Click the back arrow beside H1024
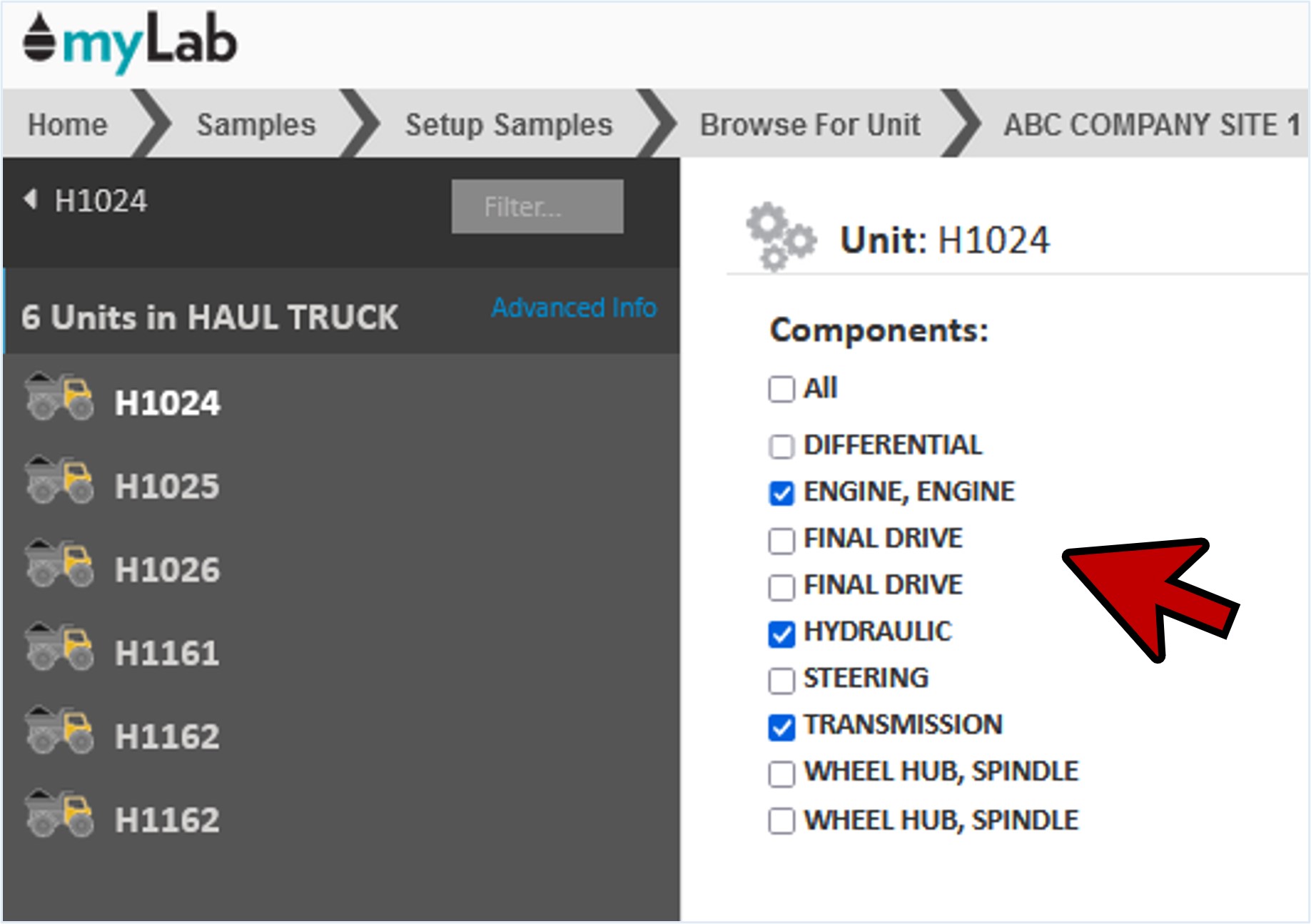 [31, 199]
